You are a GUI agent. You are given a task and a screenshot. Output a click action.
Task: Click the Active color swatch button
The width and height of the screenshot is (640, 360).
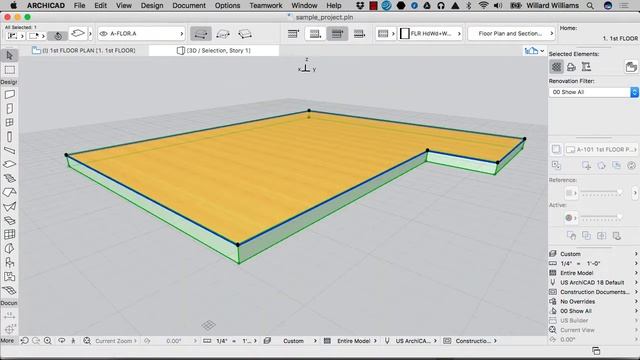click(x=571, y=218)
